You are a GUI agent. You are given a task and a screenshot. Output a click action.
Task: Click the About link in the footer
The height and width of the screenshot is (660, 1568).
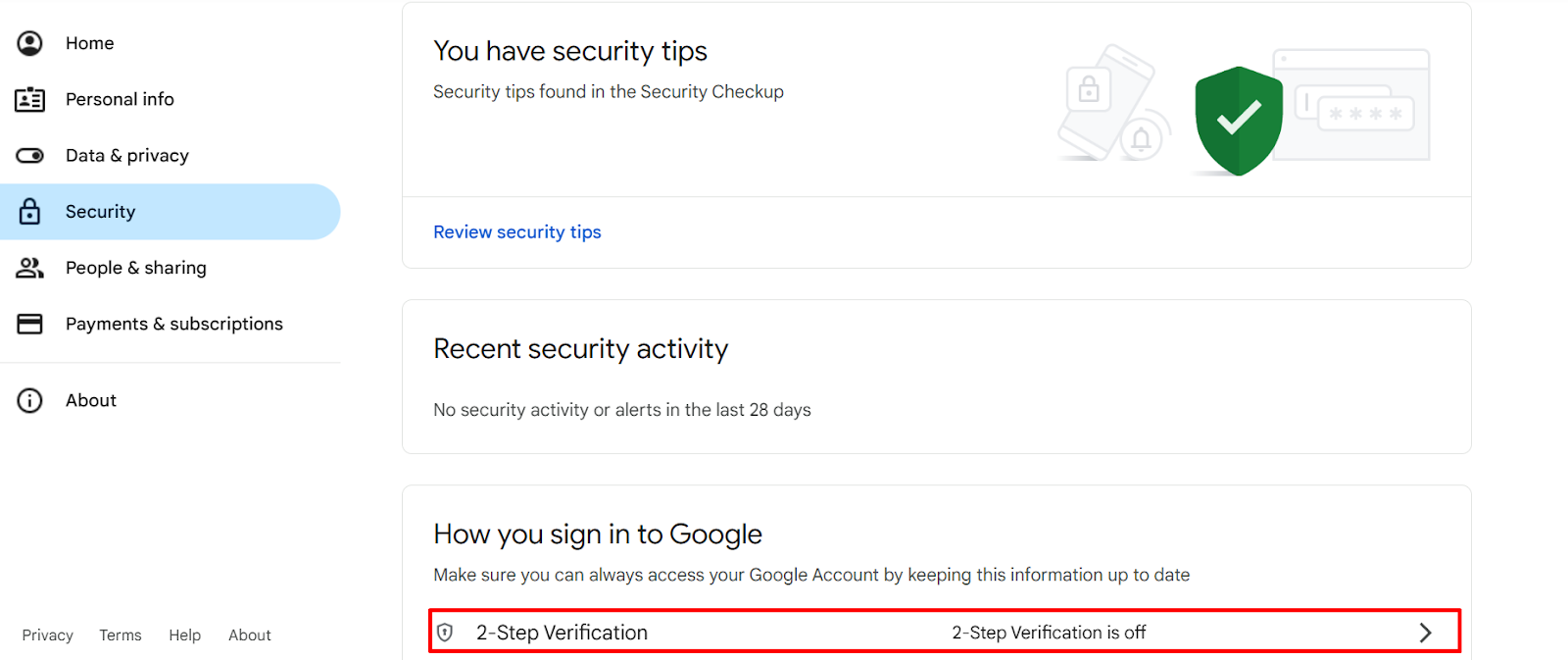click(250, 635)
